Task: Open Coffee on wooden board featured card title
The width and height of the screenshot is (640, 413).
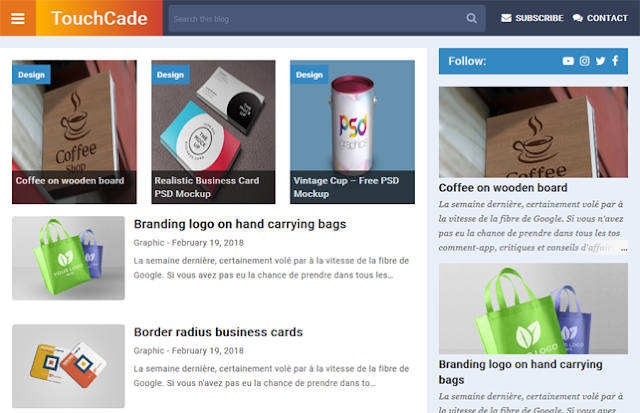Action: (70, 180)
